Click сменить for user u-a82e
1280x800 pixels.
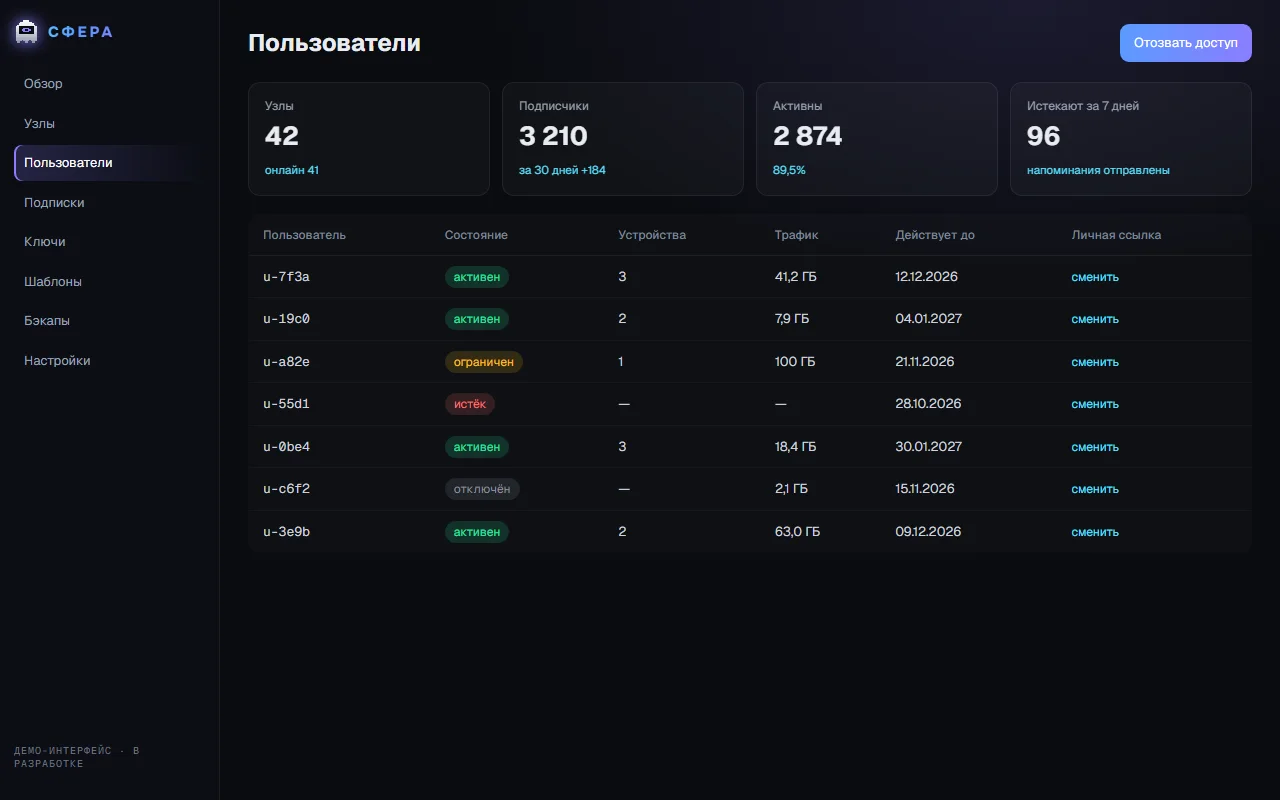tap(1095, 362)
